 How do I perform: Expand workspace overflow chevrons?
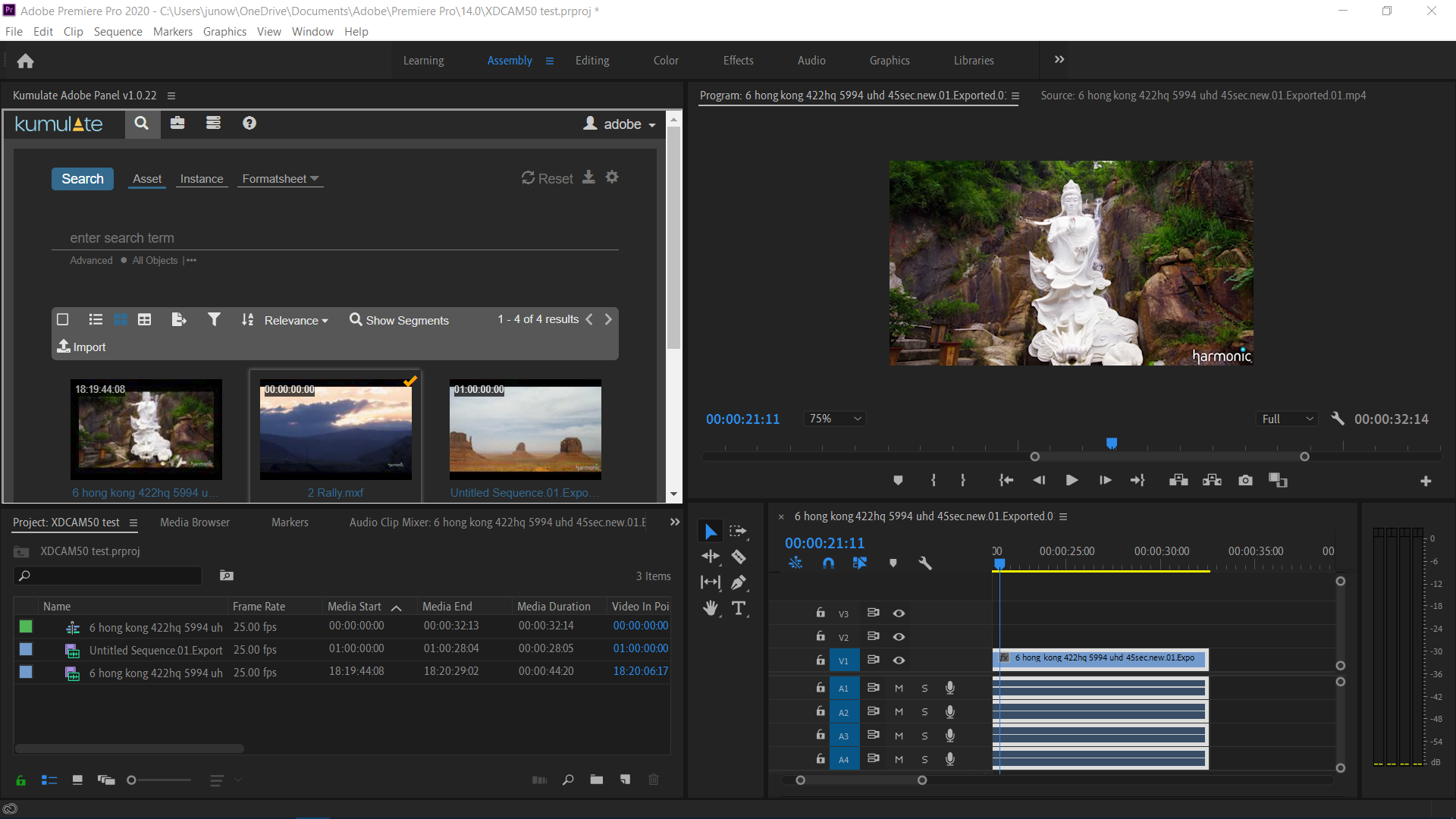point(1059,60)
